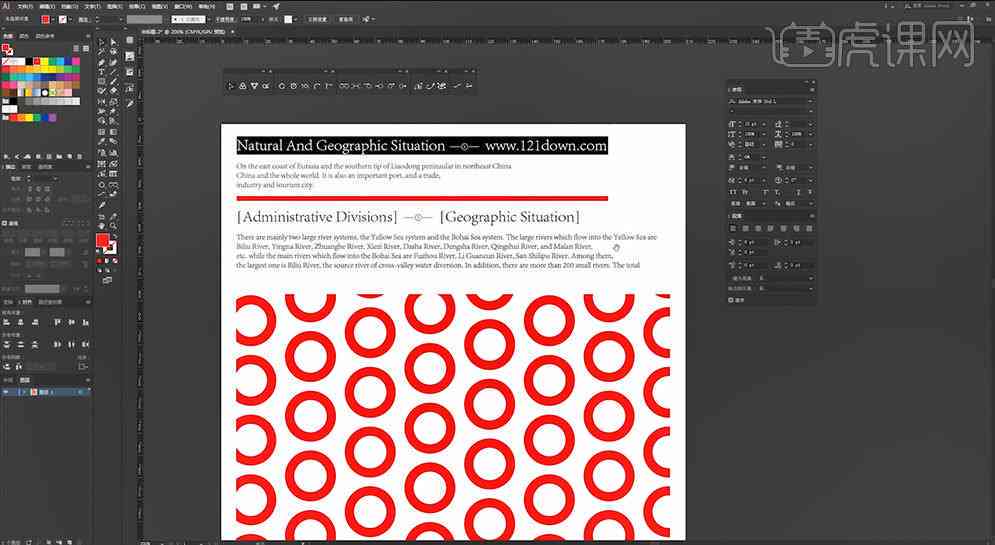Click delete swatch trash icon
The width and height of the screenshot is (995, 545).
click(79, 156)
